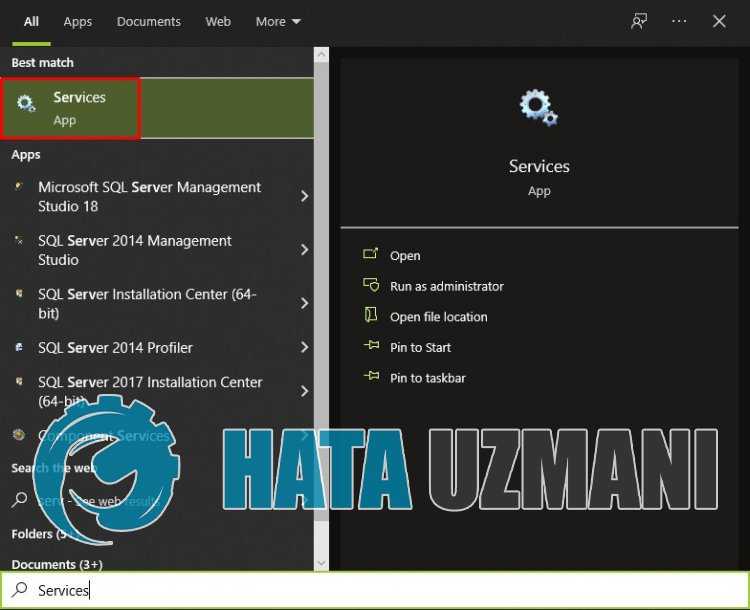Viewport: 750px width, 610px height.
Task: Click the SQL Server Management Studio 18 icon
Action: 19,186
